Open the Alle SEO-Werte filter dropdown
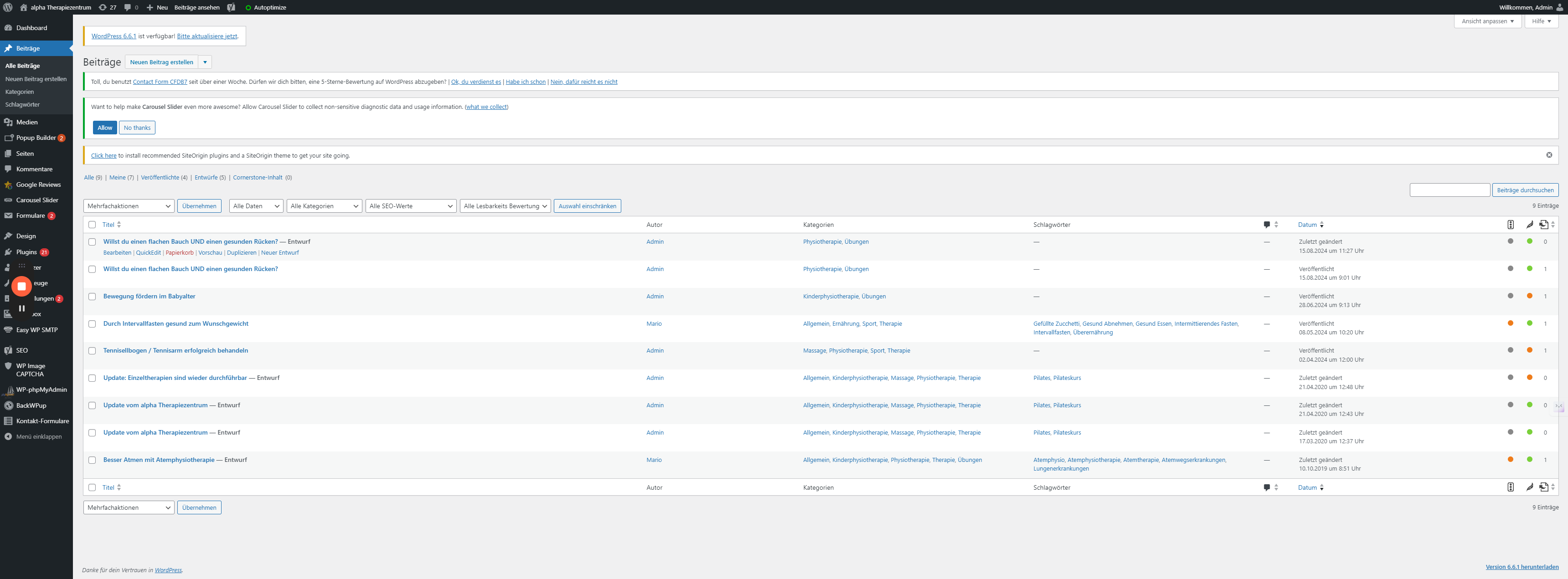The height and width of the screenshot is (579, 1568). tap(411, 206)
